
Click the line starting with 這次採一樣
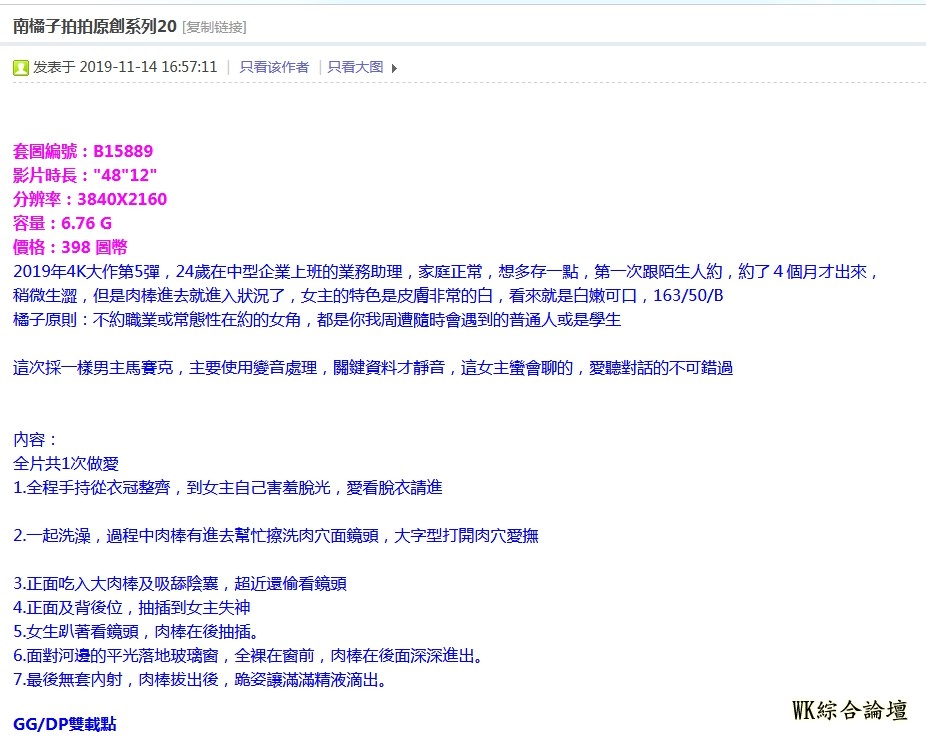tap(372, 367)
